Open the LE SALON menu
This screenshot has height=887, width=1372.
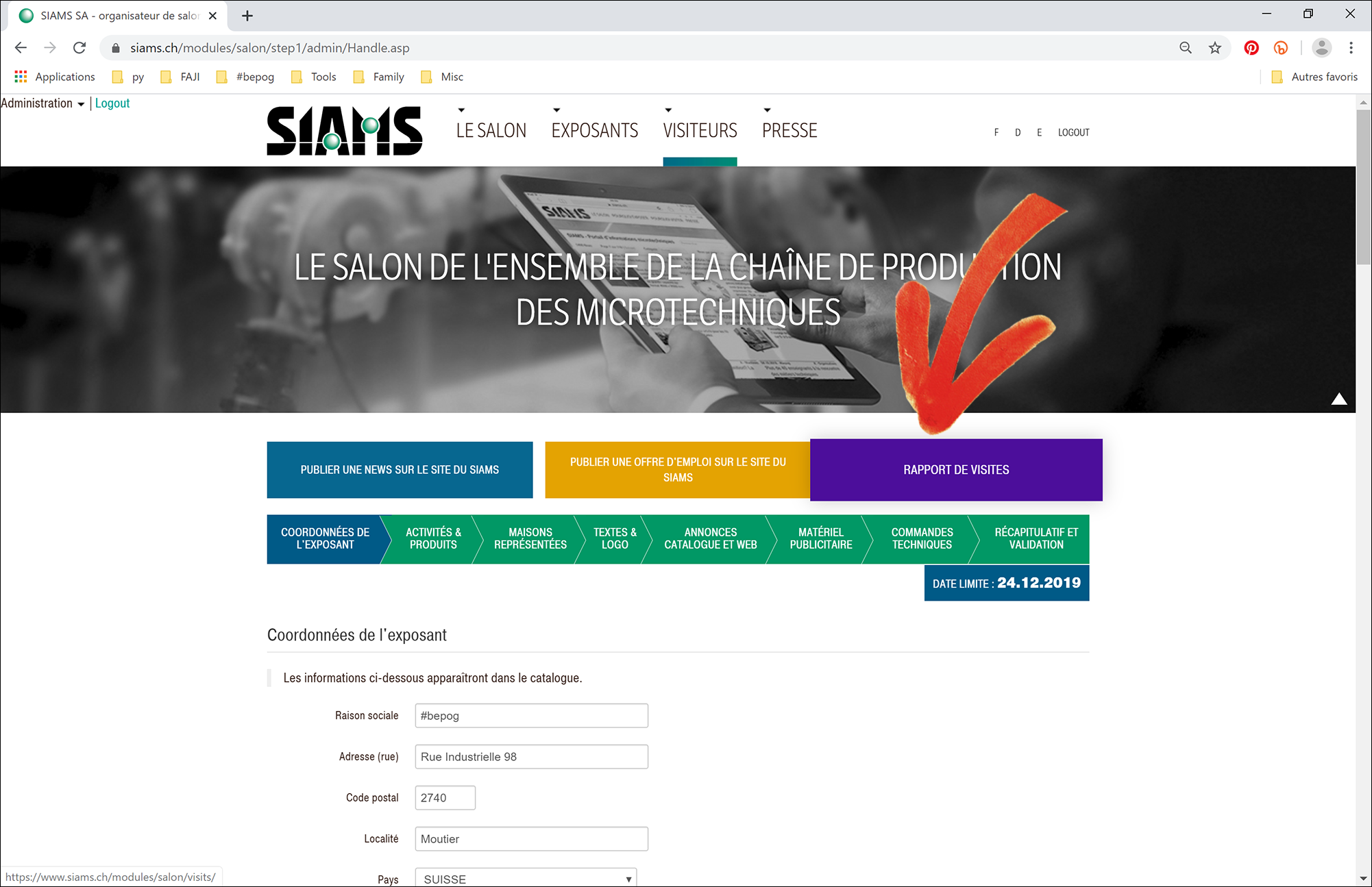[491, 130]
